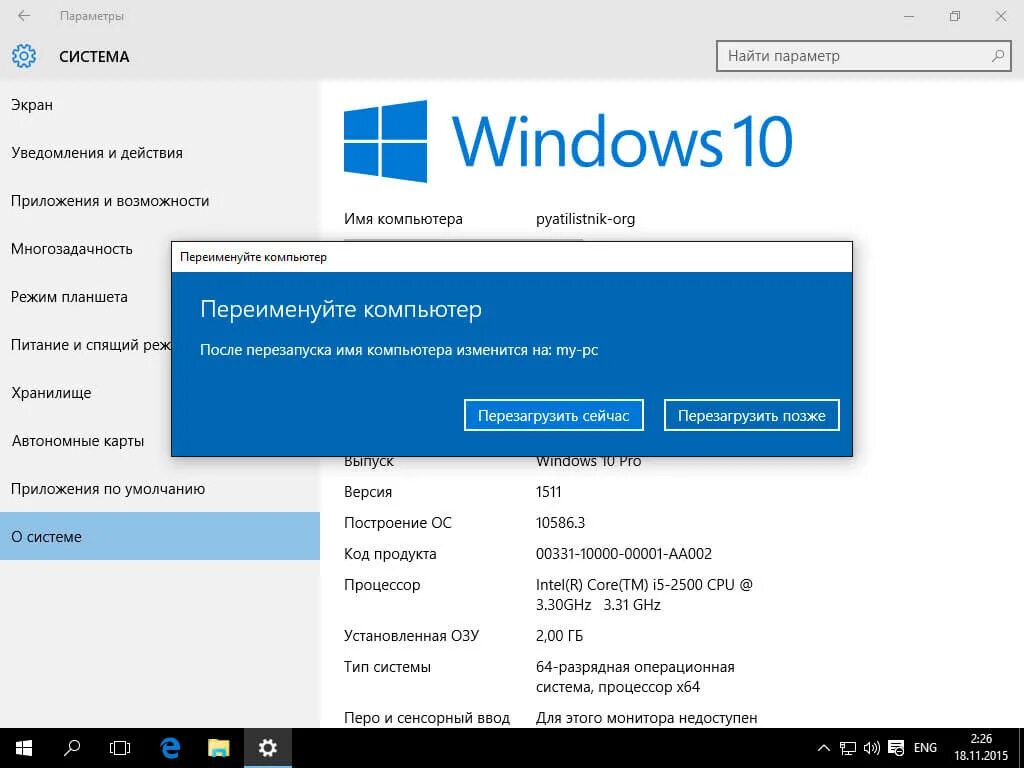The height and width of the screenshot is (768, 1024).
Task: Click Для этого монитора недоступен text
Action: [x=647, y=718]
